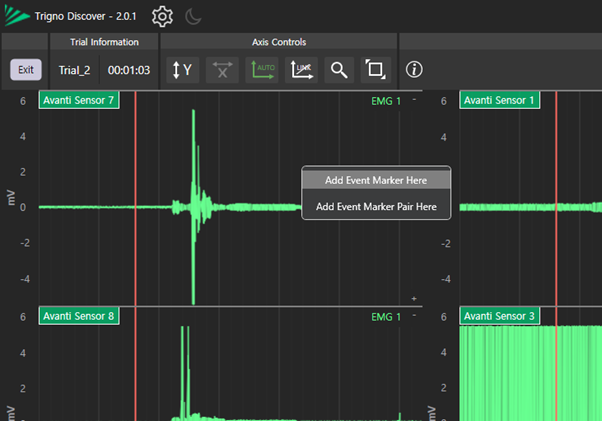
Task: Click the Axis Controls header
Action: [279, 42]
